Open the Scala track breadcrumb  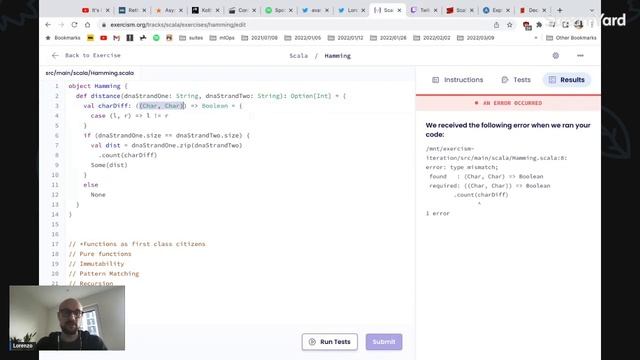coord(298,56)
